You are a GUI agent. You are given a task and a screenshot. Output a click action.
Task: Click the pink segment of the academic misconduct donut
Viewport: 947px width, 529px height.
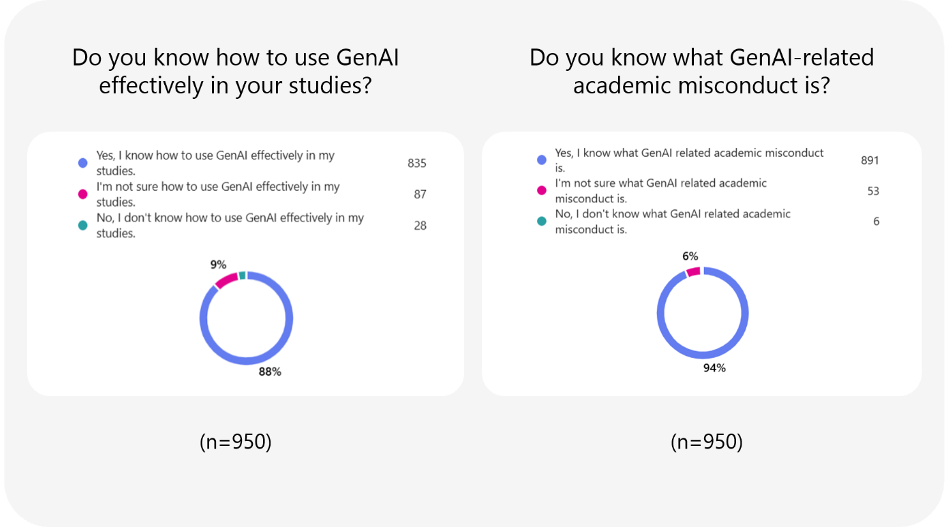pyautogui.click(x=692, y=272)
